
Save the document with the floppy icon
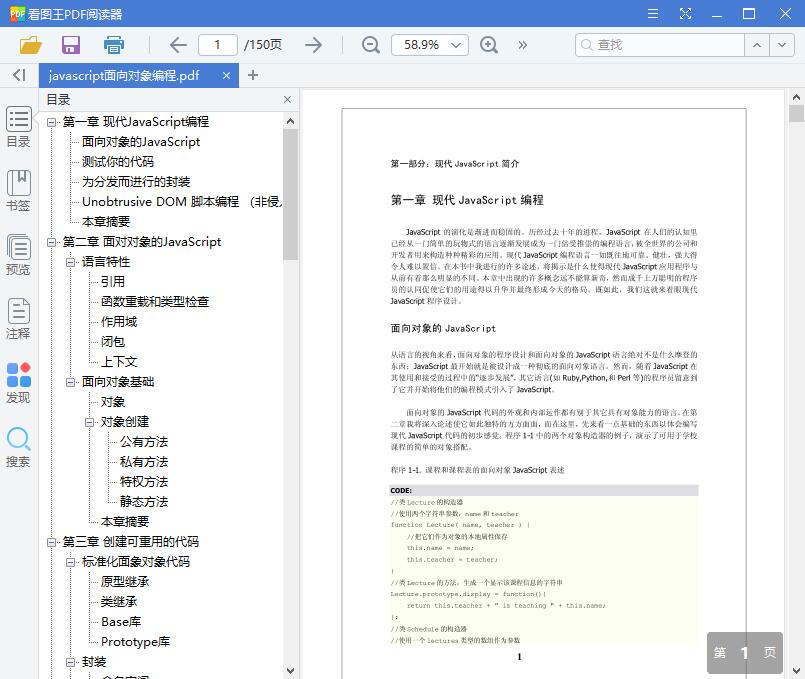71,45
